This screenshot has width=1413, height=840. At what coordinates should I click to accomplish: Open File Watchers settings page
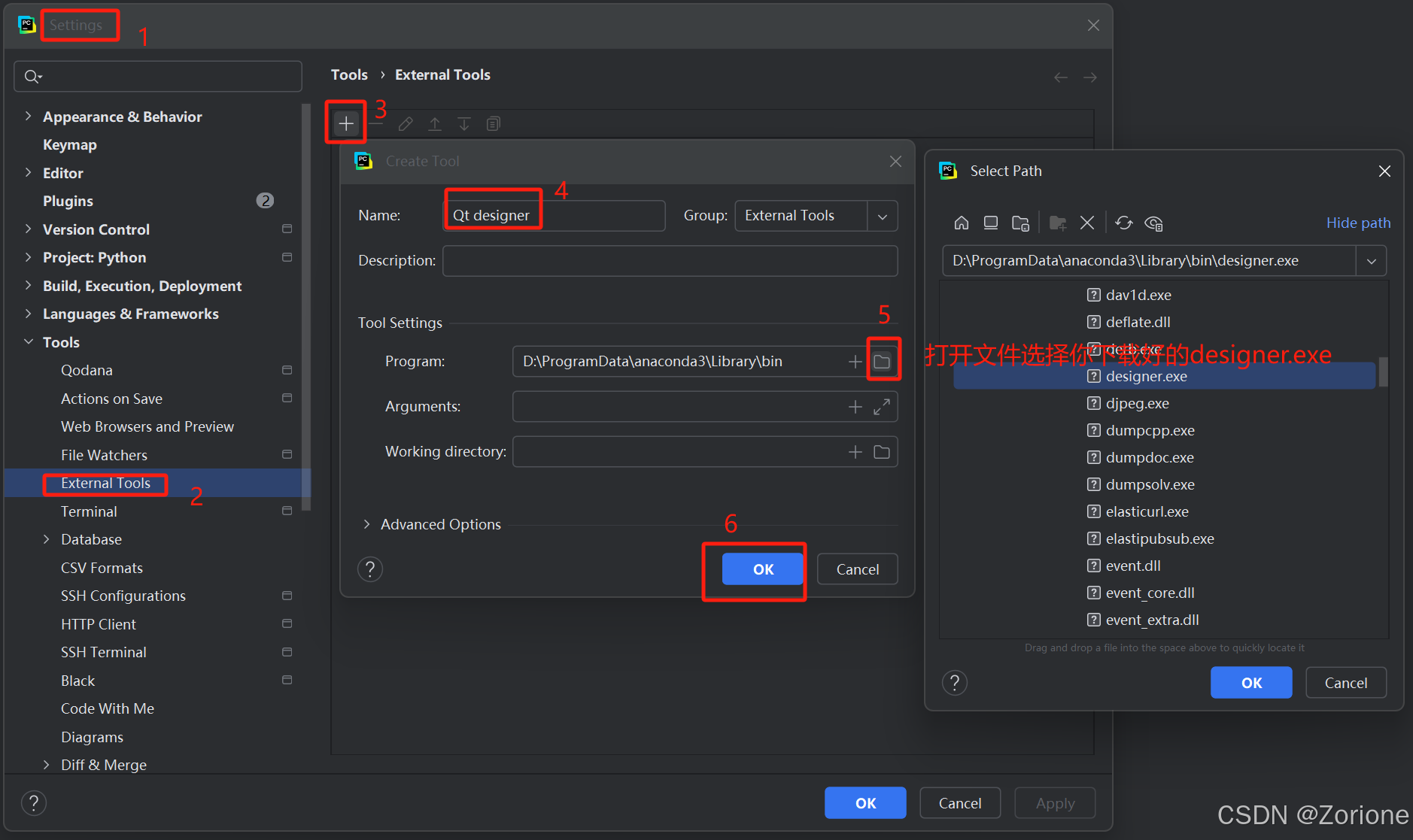pos(104,455)
